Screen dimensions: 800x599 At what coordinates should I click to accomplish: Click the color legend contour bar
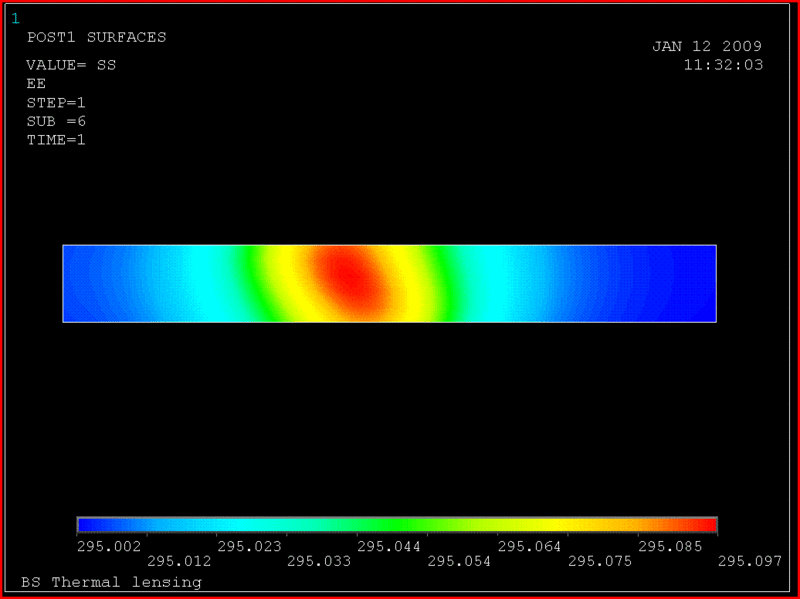[397, 525]
